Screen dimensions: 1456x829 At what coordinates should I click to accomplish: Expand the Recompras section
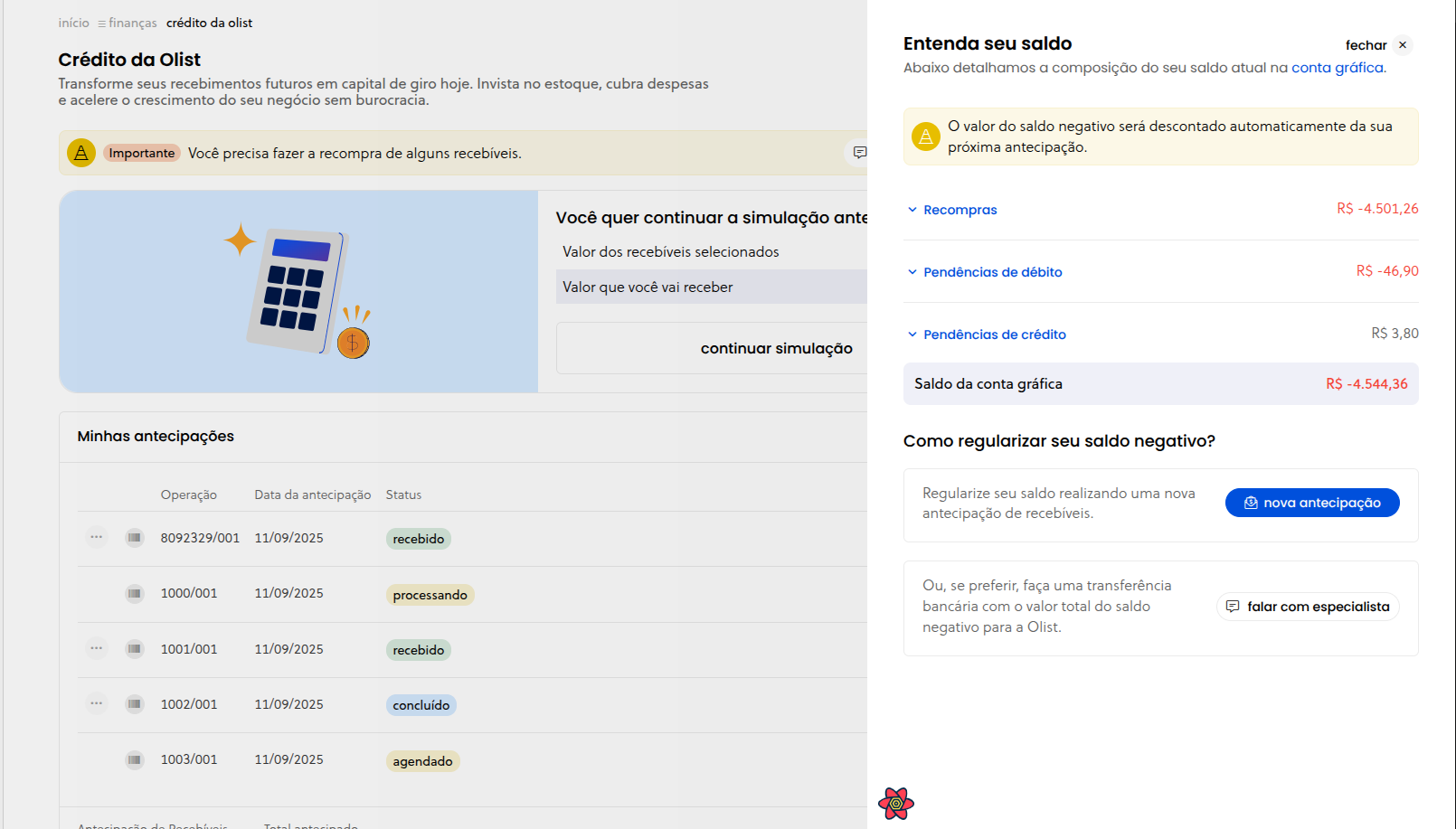pos(952,210)
